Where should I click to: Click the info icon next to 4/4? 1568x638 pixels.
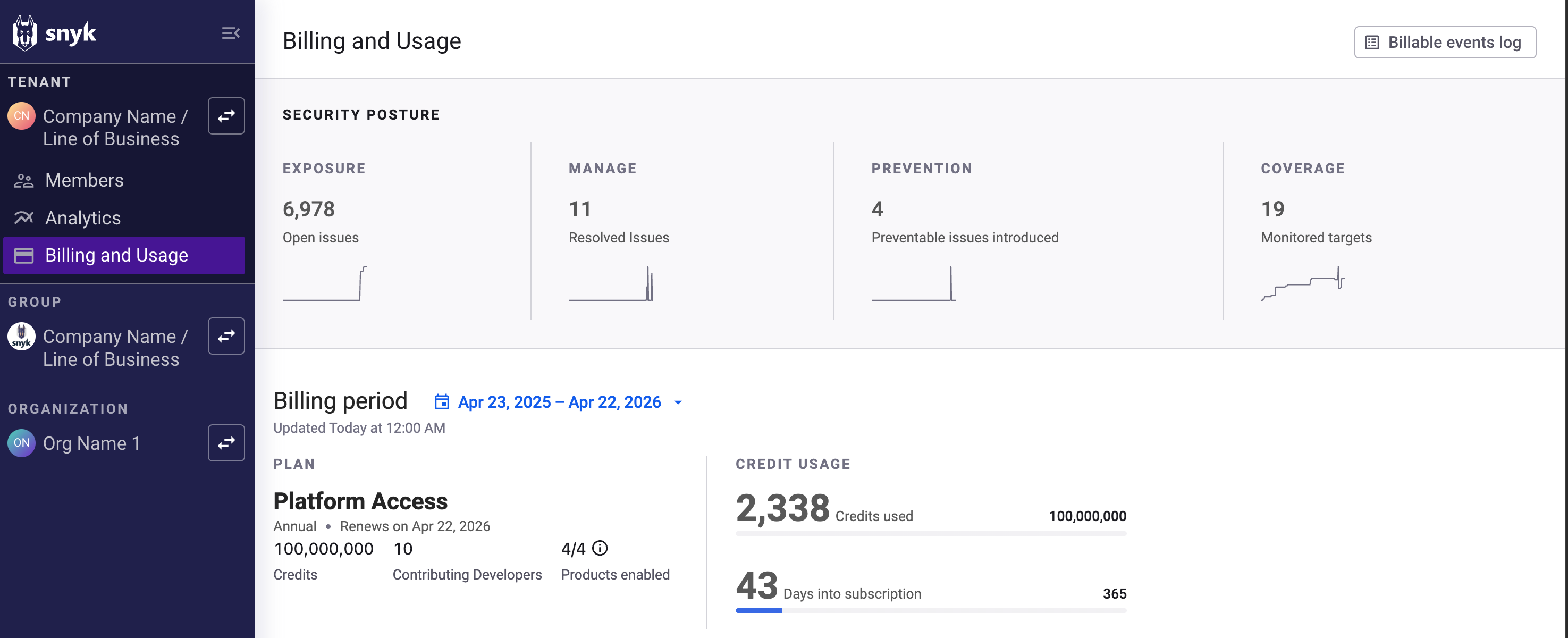pos(600,549)
